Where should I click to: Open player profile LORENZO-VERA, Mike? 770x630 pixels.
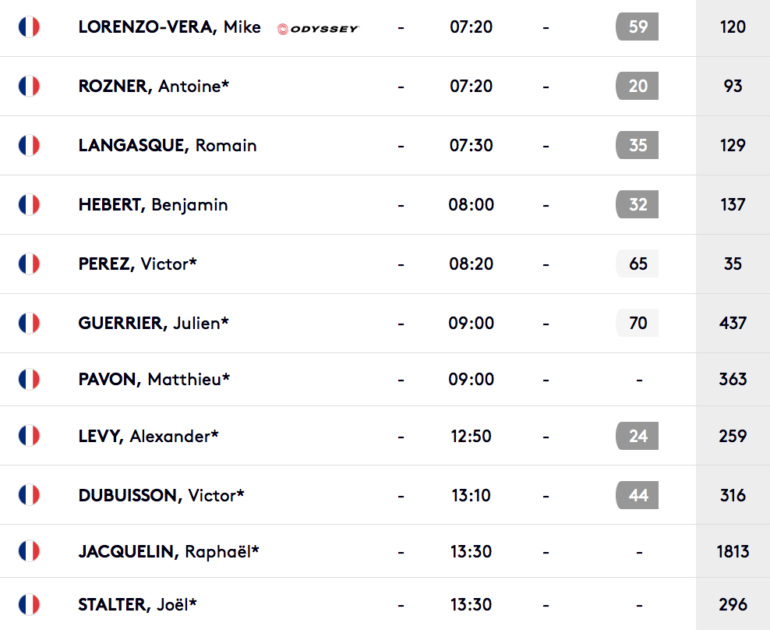point(169,27)
